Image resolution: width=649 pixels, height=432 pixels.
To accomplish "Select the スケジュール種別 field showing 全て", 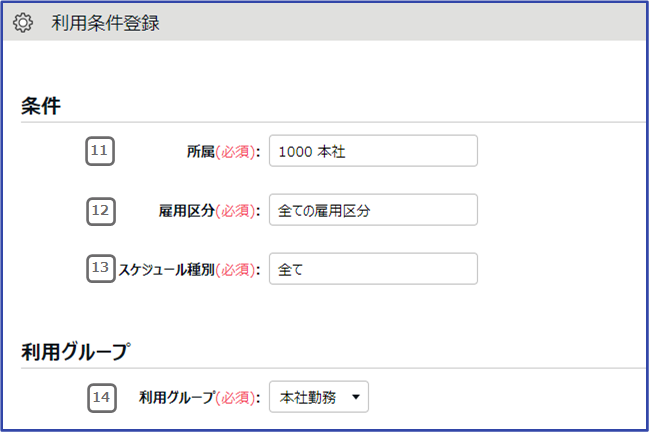I will pos(373,269).
